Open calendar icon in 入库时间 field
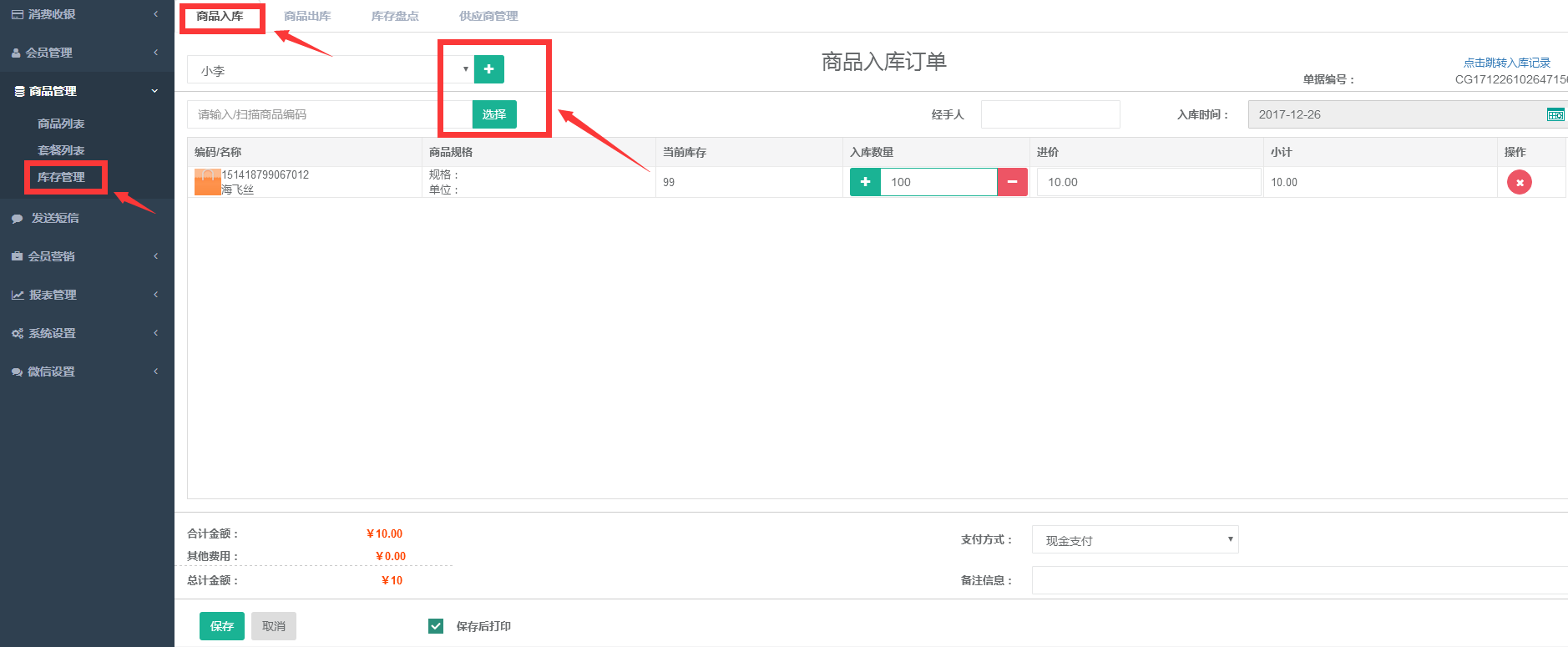Image resolution: width=1568 pixels, height=647 pixels. tap(1555, 114)
